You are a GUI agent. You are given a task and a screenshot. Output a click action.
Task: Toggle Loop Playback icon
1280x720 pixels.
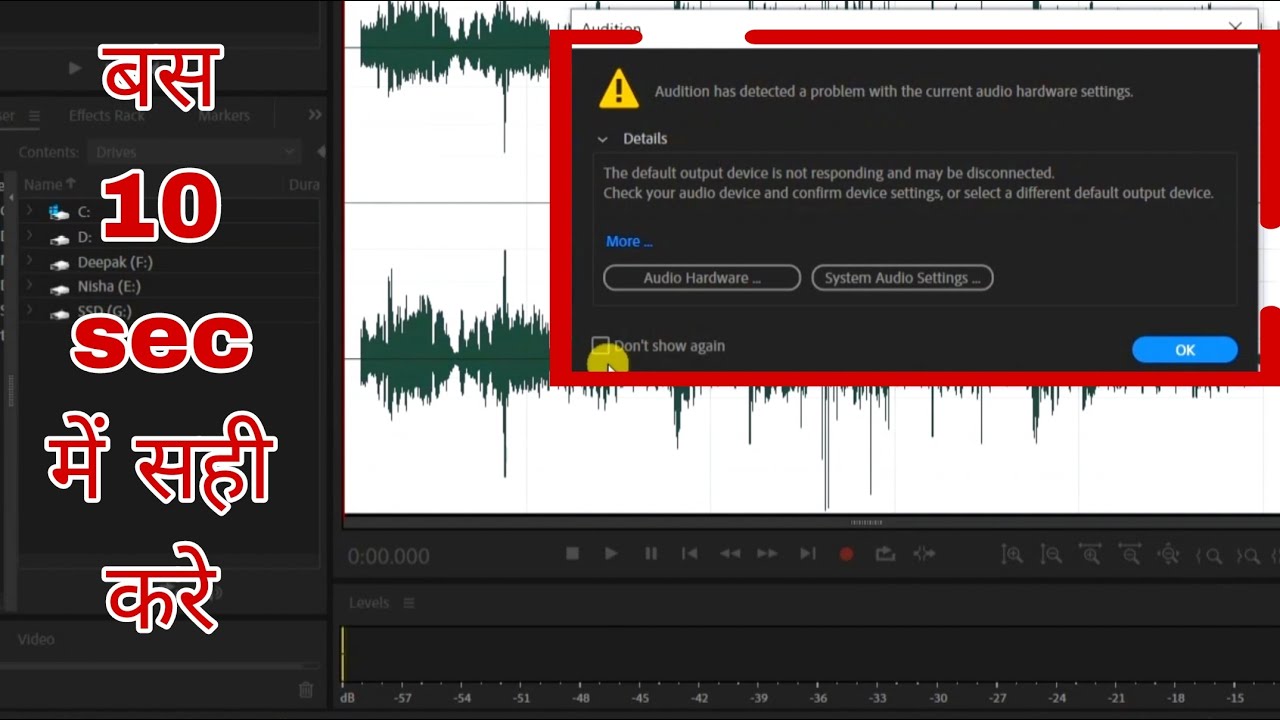tap(885, 553)
